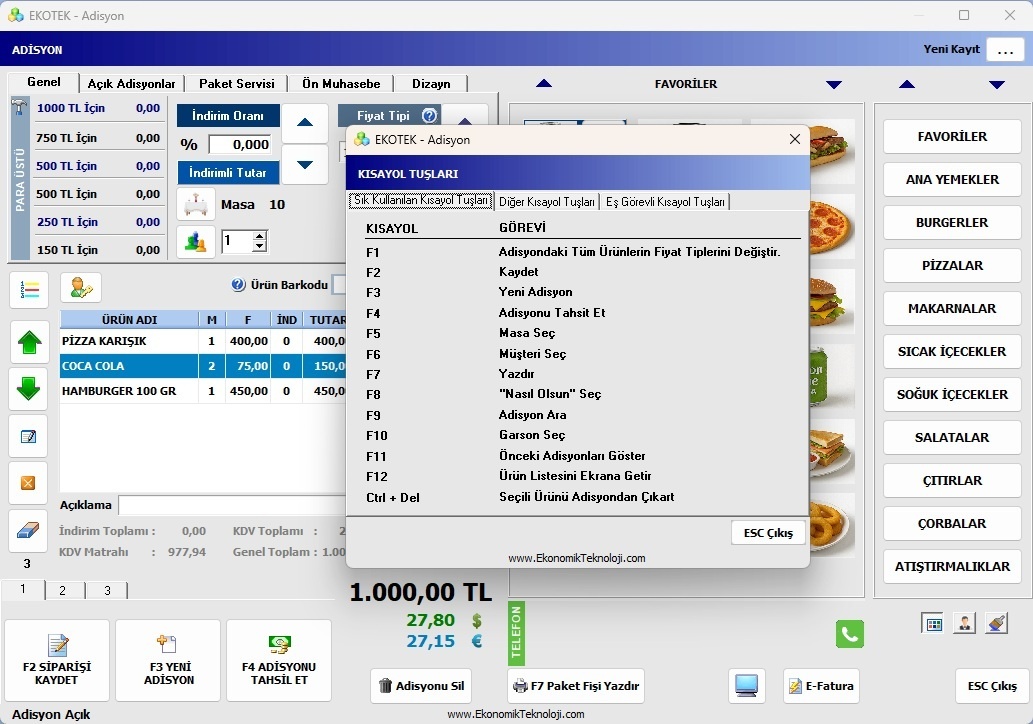
Task: Open the PİZZALAR category
Action: click(x=952, y=265)
